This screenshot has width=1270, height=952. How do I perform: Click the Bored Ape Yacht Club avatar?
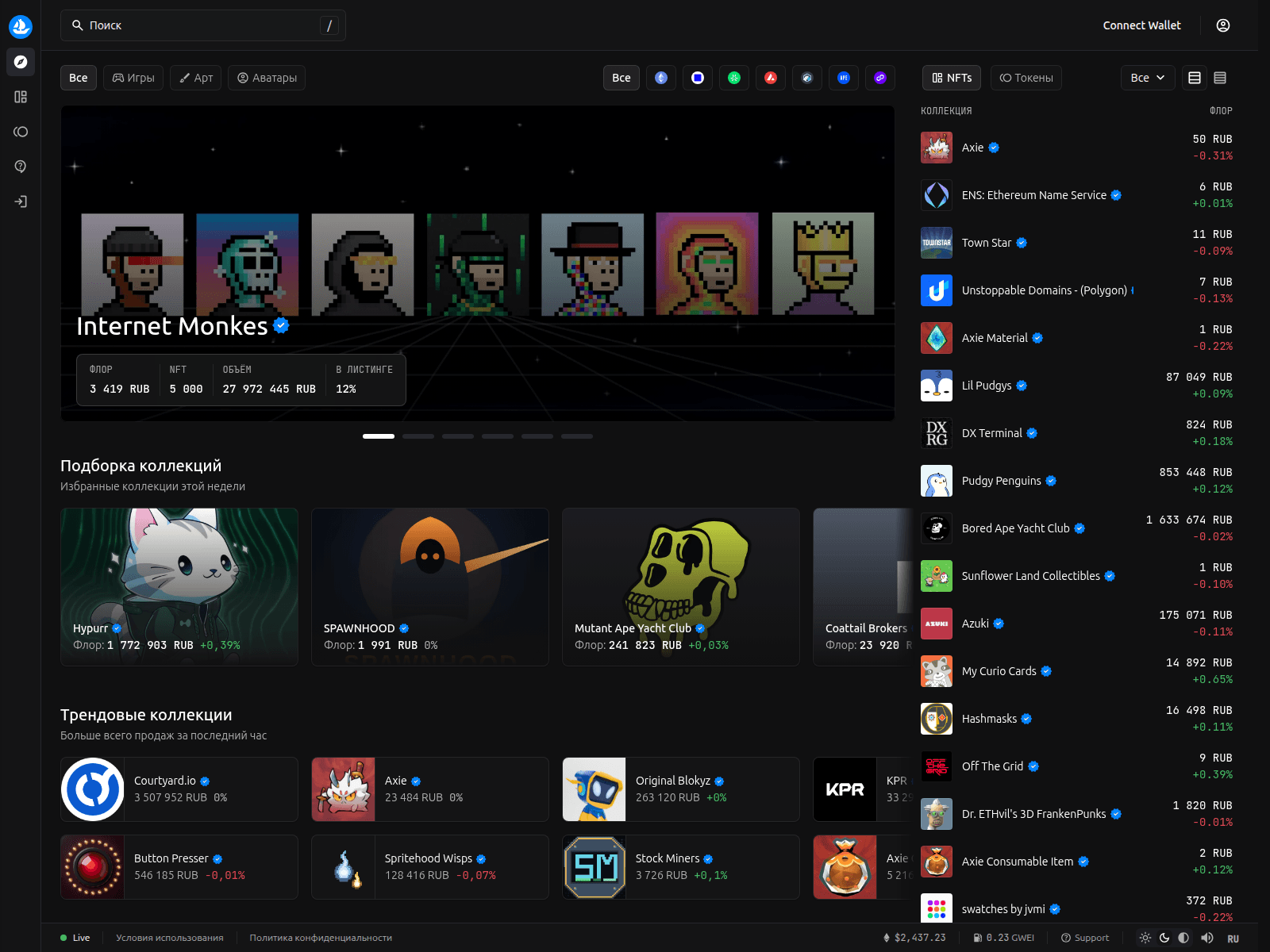point(937,528)
